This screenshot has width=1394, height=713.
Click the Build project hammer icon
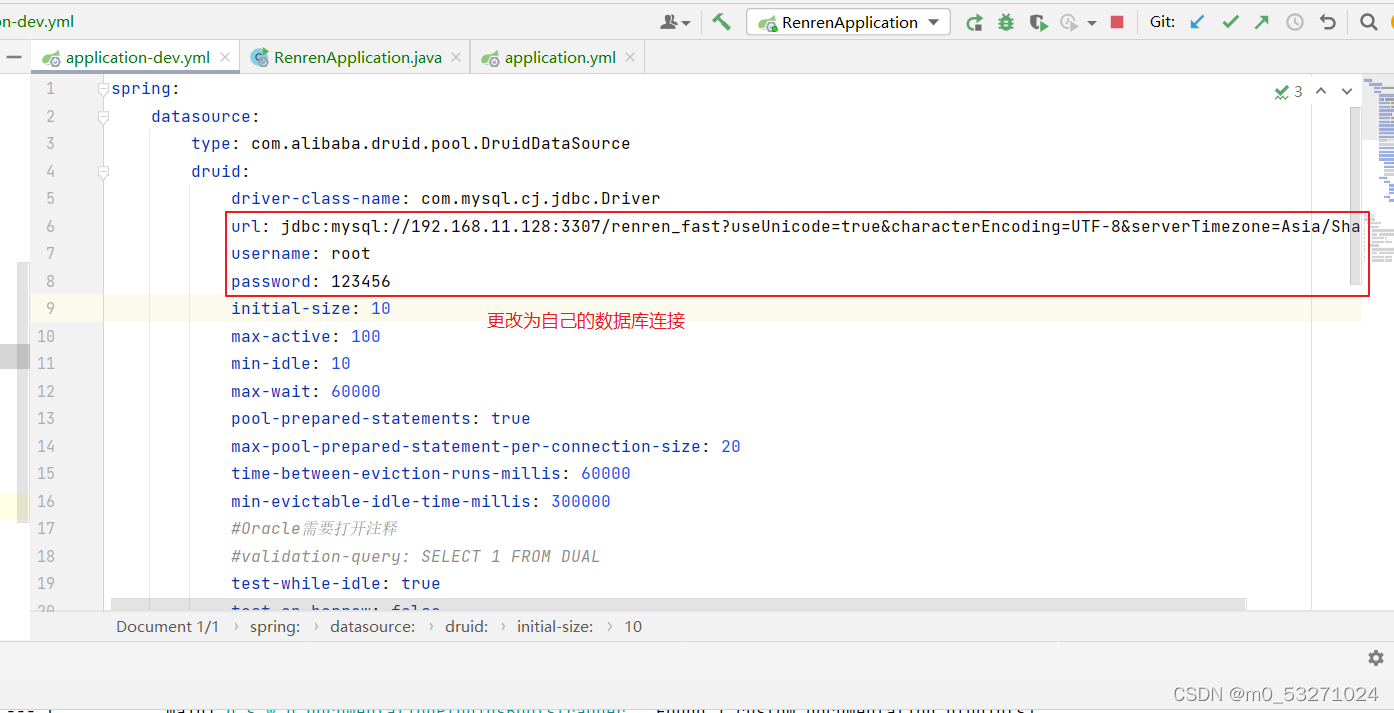722,21
